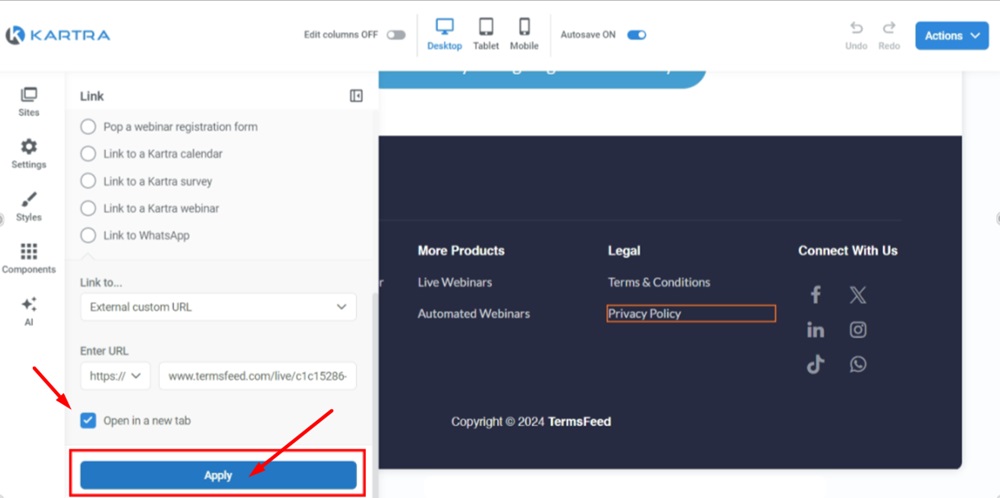This screenshot has width=1000, height=498.
Task: Switch to Desktop view
Action: 445,34
